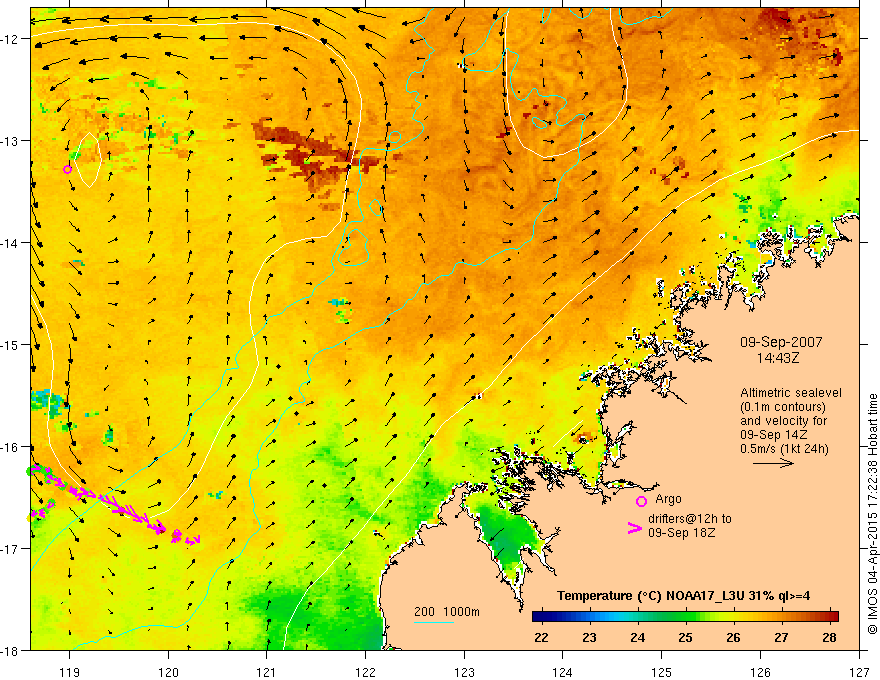The height and width of the screenshot is (680, 880).
Task: Click the colorbar tick label '28'
Action: [x=829, y=637]
